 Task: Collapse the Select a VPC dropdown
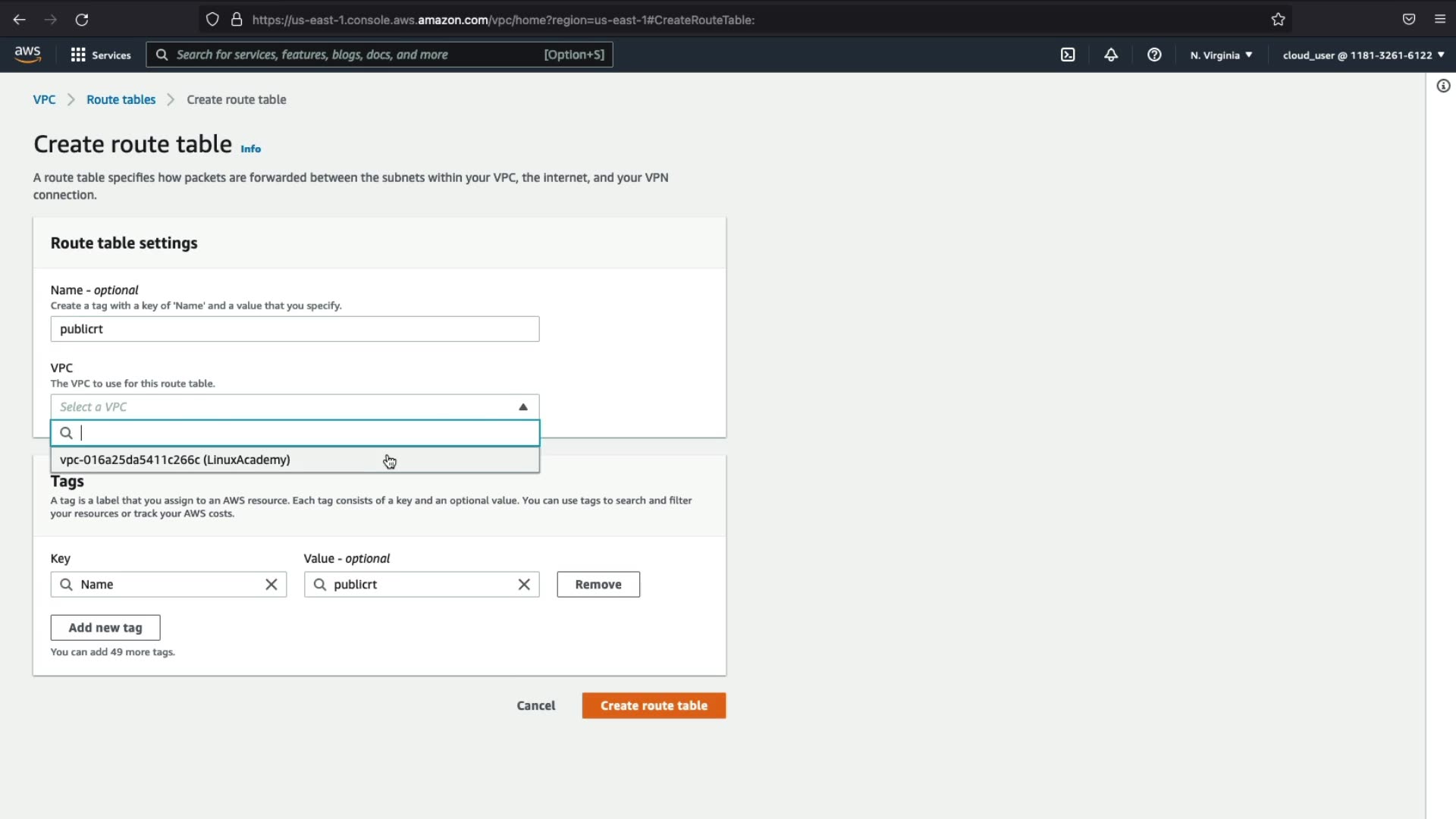click(x=523, y=407)
